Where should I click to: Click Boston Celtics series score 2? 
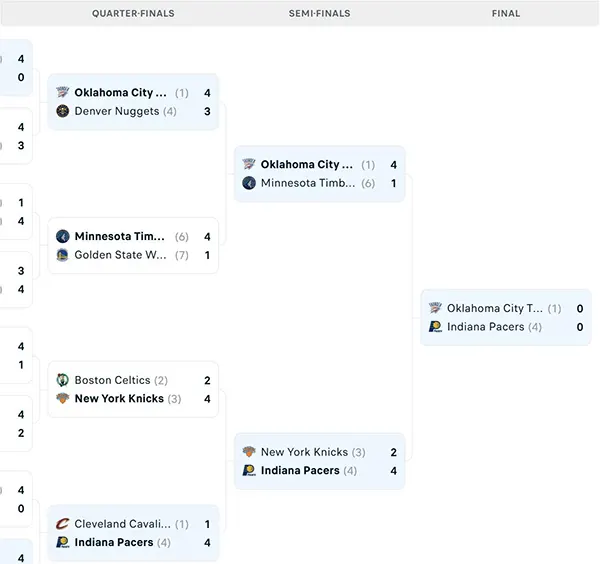[x=207, y=380]
